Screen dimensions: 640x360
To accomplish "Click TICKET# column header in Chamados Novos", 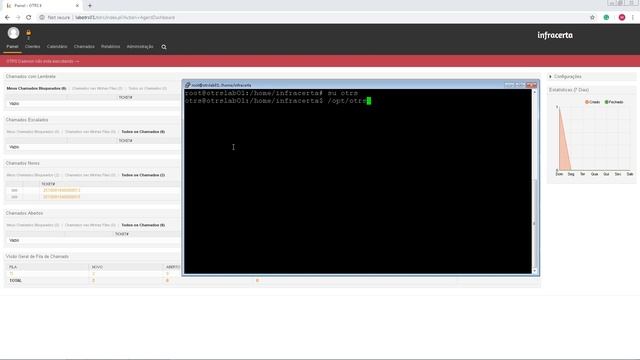I will click(48, 184).
